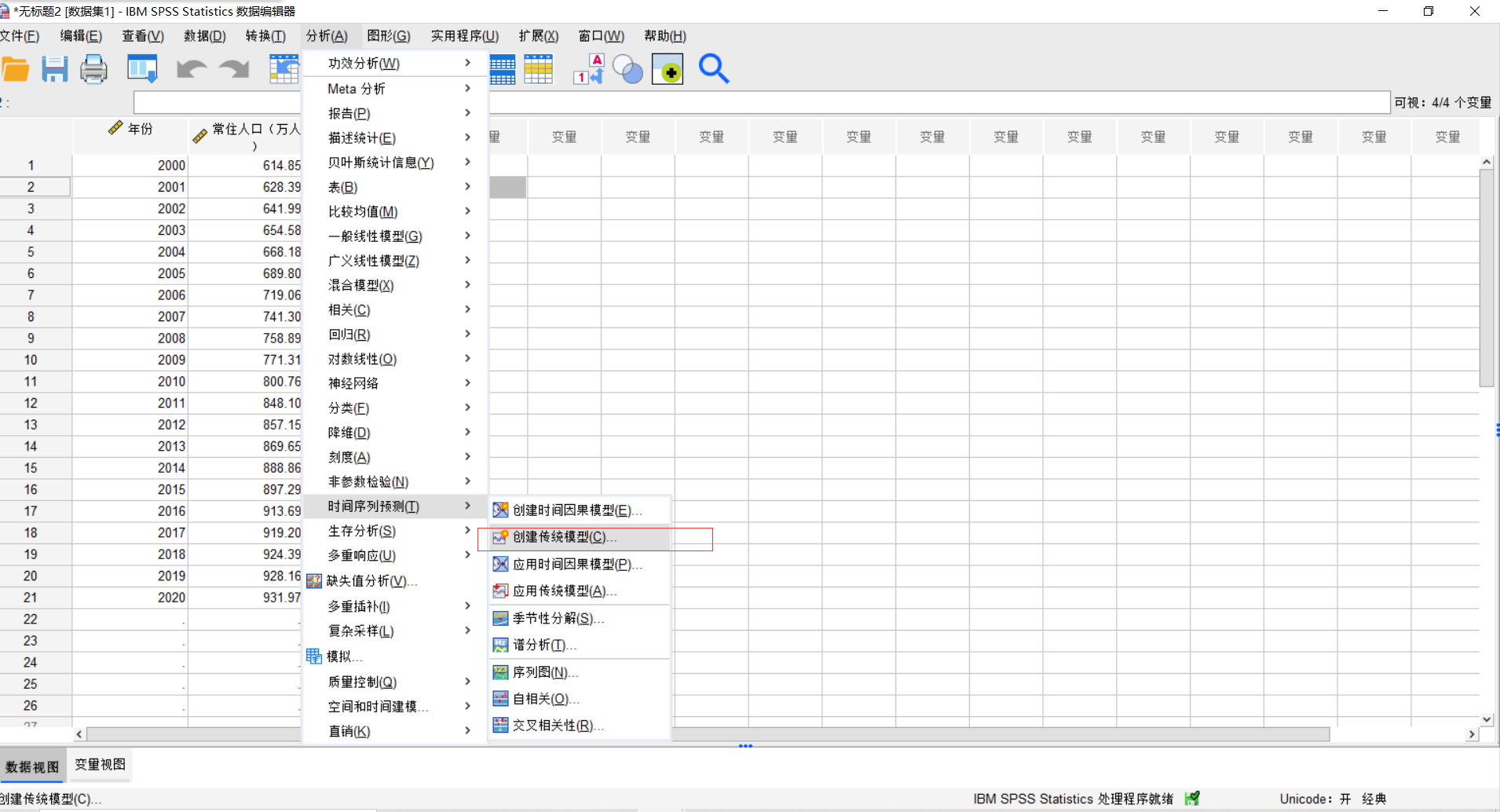1500x812 pixels.
Task: Open the 转换(T) menu
Action: 265,36
